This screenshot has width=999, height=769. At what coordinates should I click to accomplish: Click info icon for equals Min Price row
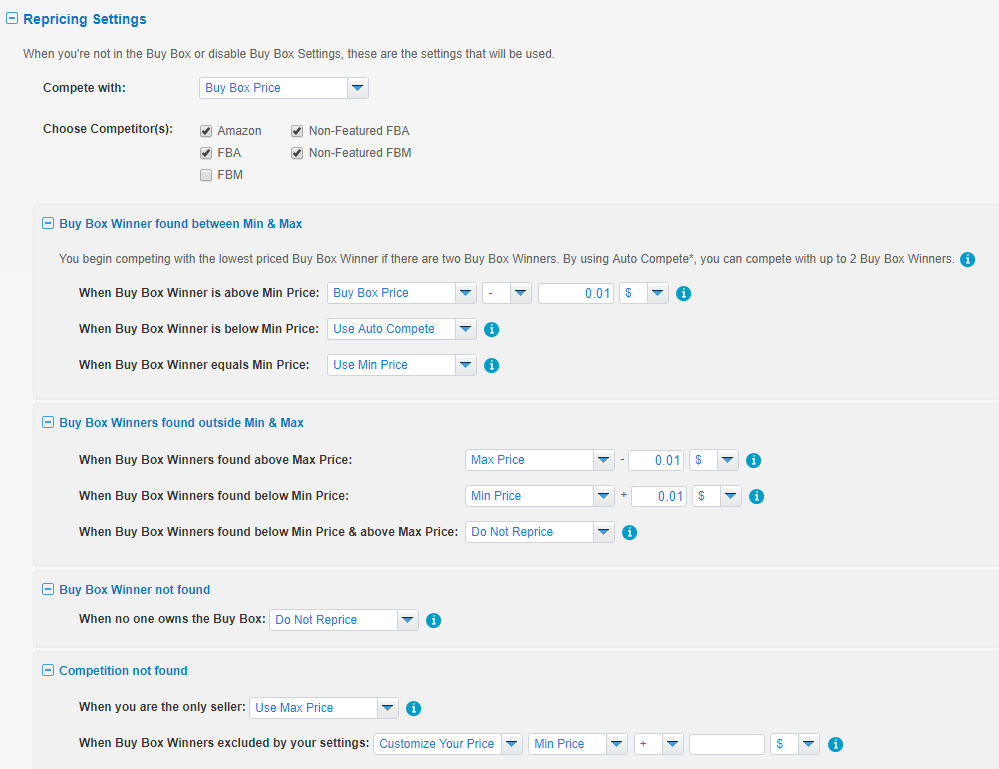point(491,365)
